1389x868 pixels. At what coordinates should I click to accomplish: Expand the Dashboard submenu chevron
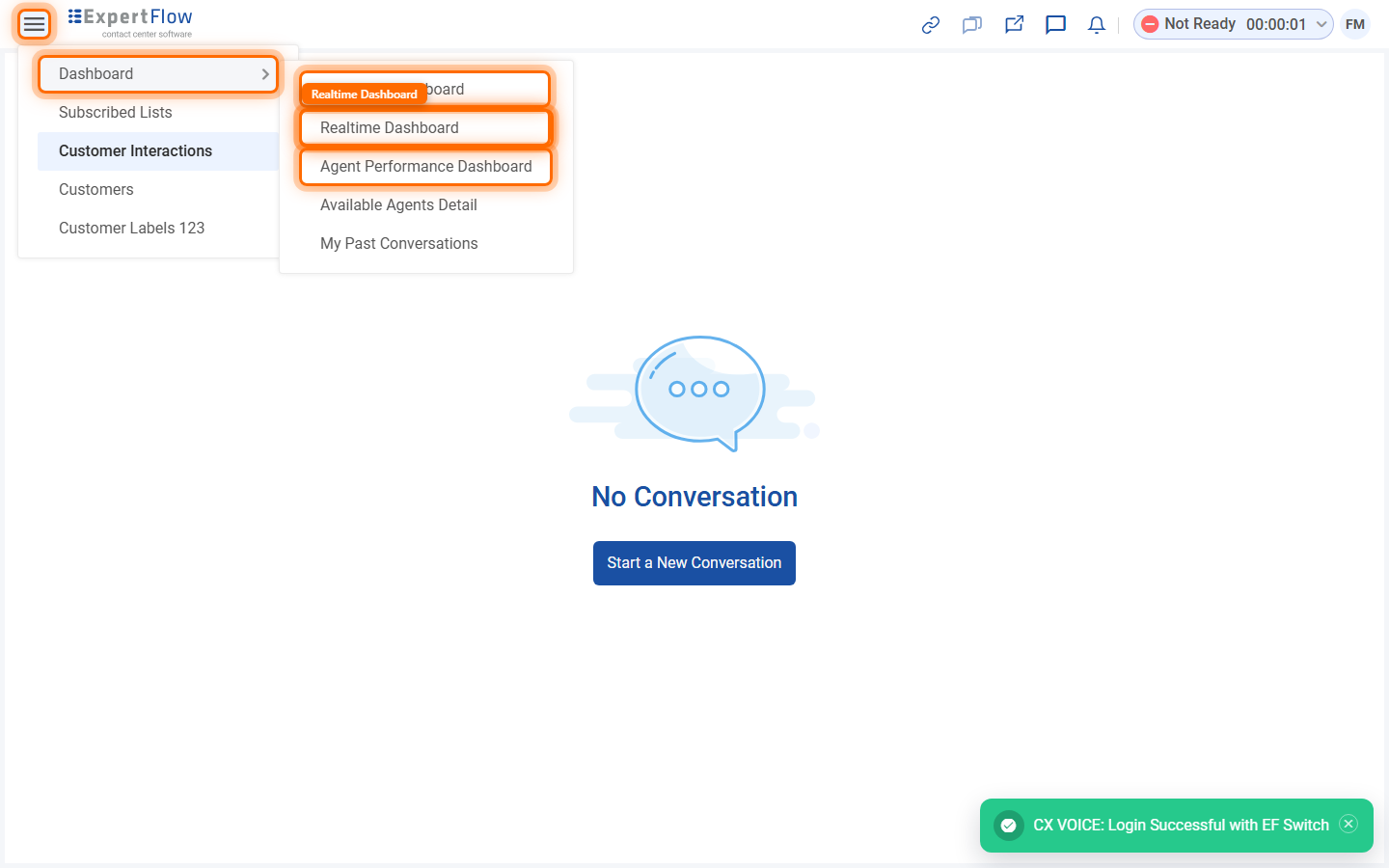pos(265,74)
